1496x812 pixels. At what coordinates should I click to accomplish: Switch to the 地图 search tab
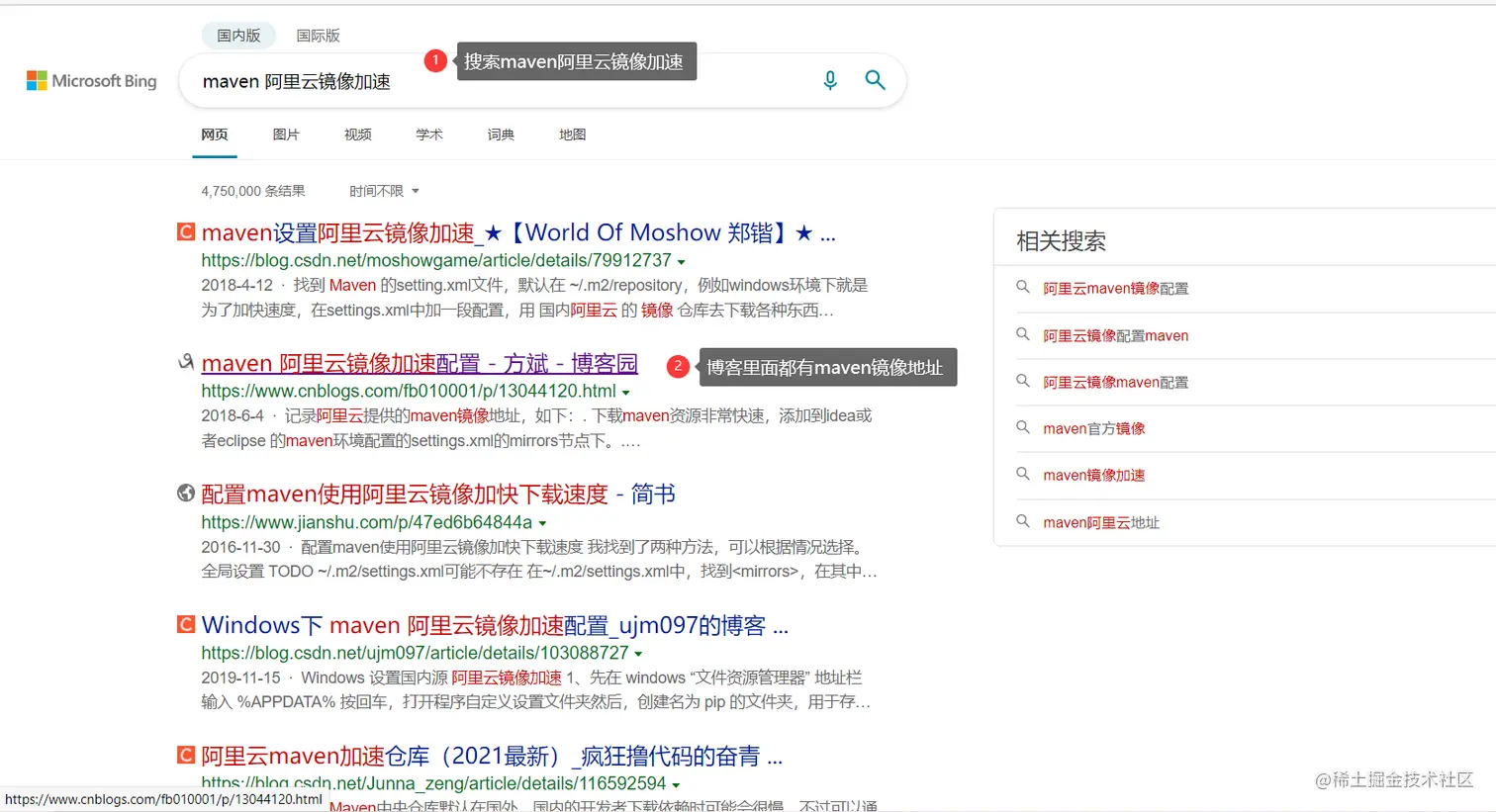(x=572, y=135)
